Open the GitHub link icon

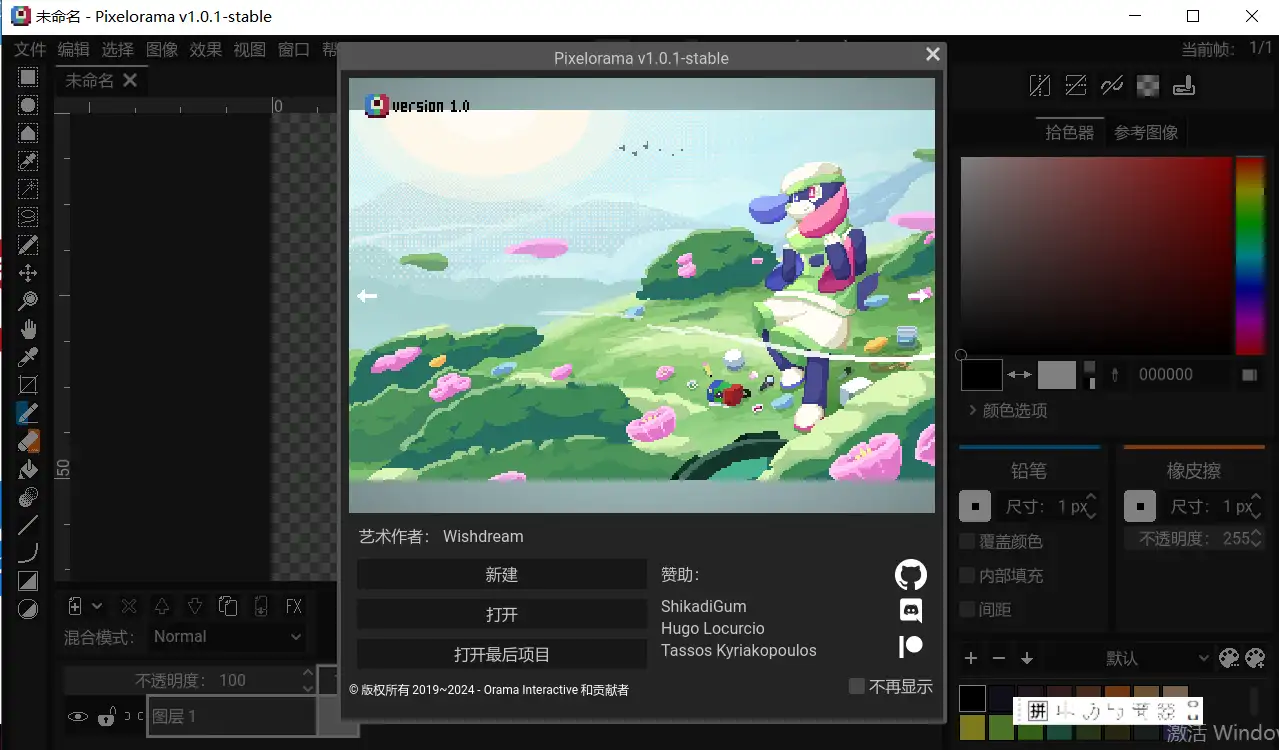coord(910,575)
